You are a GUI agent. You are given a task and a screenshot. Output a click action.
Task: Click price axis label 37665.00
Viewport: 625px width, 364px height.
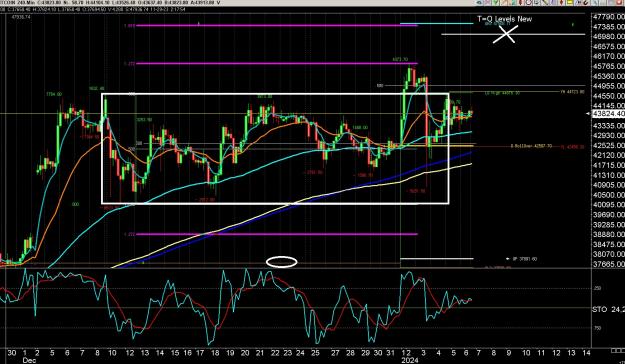(609, 264)
